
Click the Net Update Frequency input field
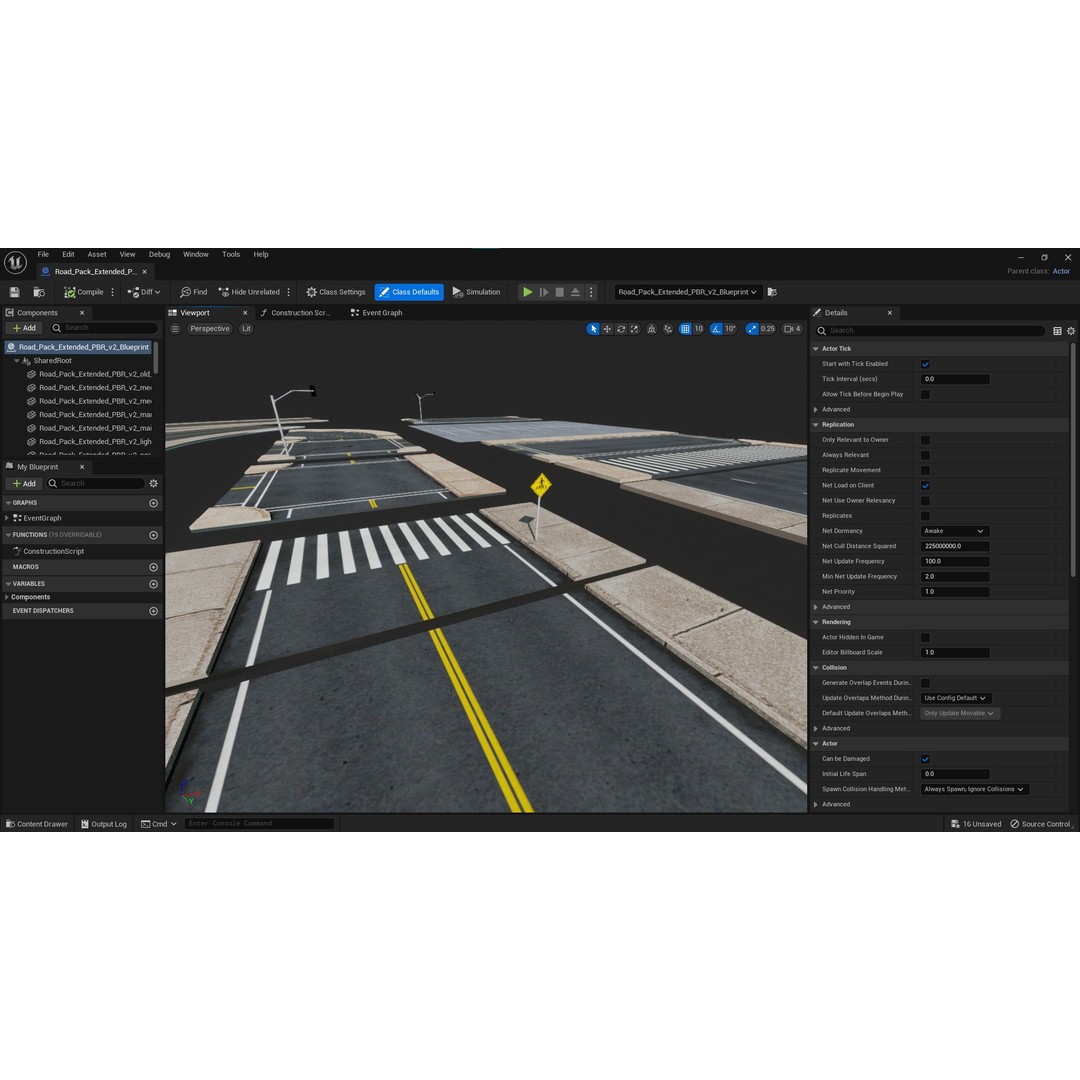(954, 561)
